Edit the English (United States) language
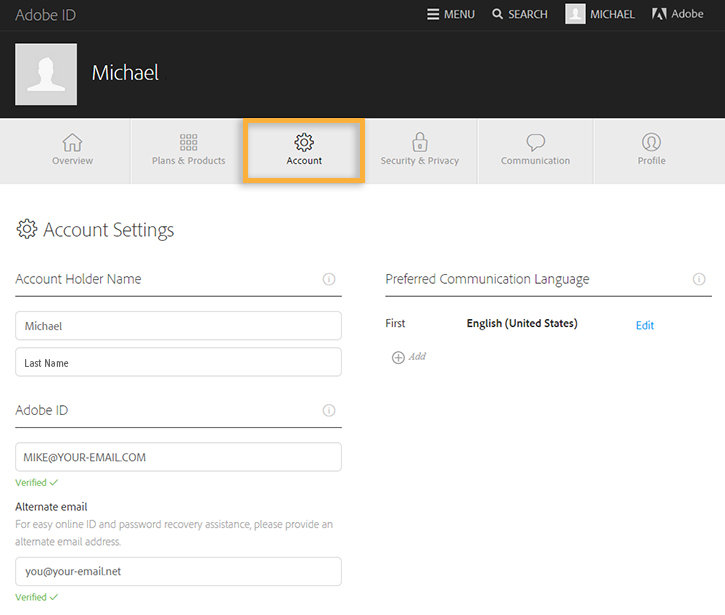This screenshot has width=725, height=615. (x=645, y=326)
